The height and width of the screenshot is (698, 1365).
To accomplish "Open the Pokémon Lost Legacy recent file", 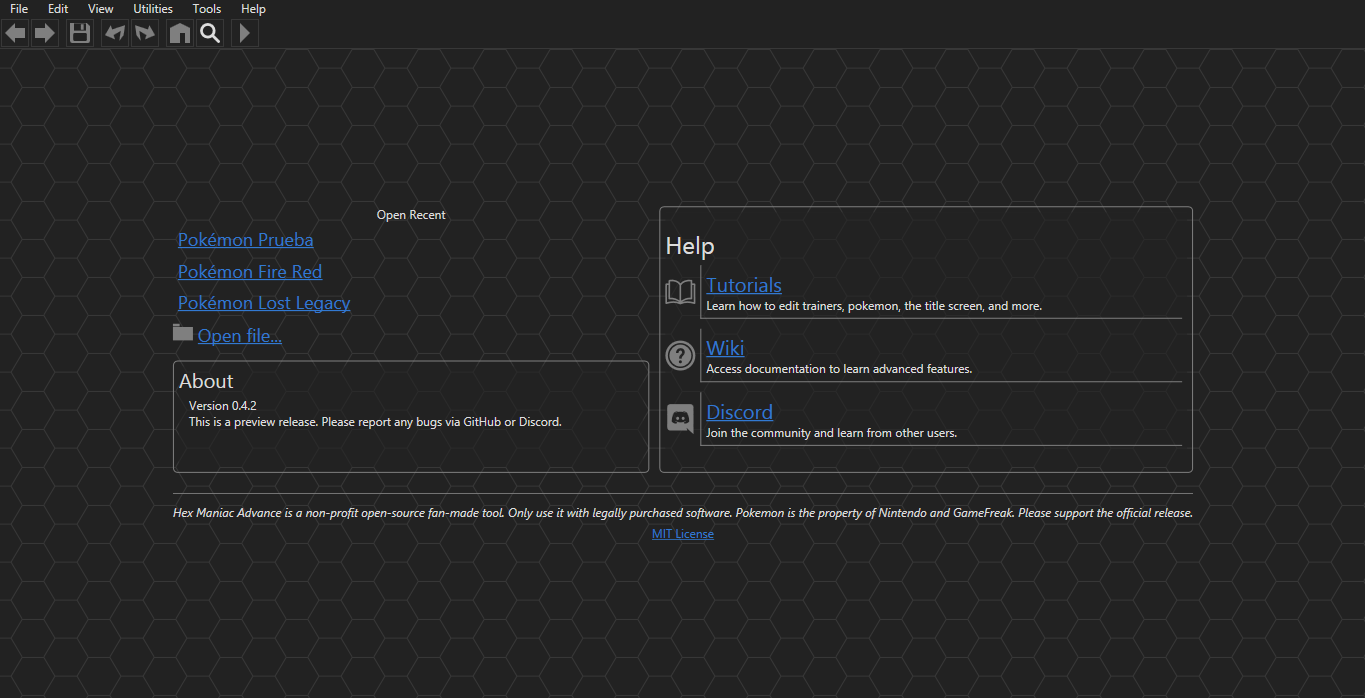I will pyautogui.click(x=263, y=302).
